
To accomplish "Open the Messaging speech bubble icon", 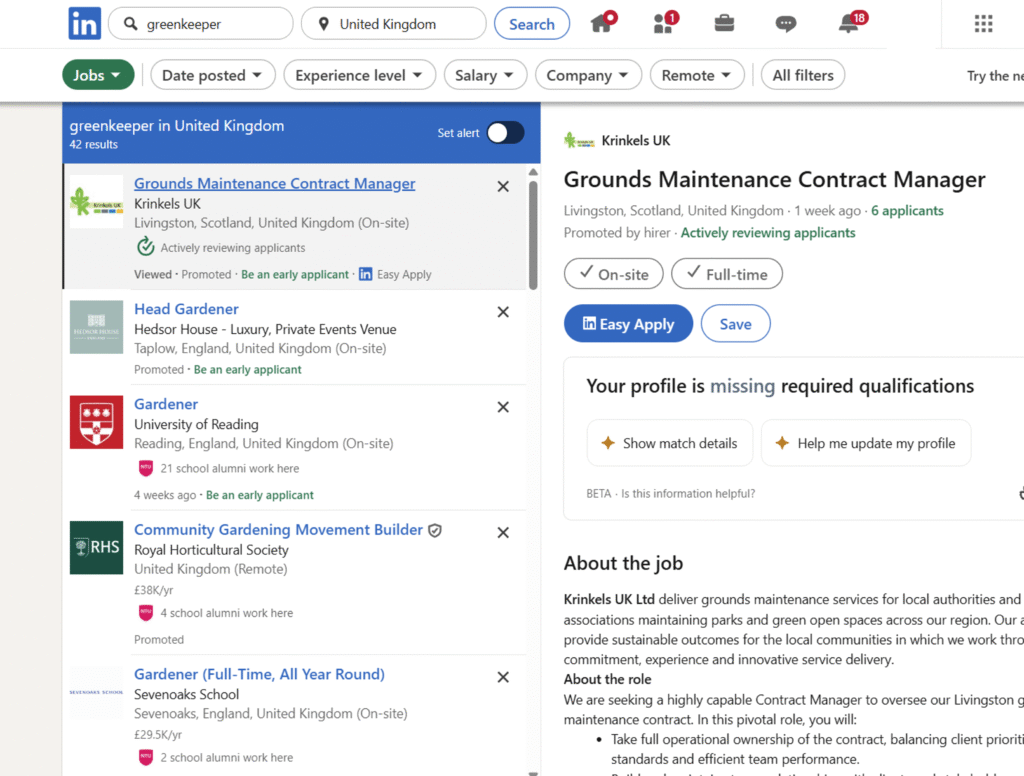I will pyautogui.click(x=786, y=24).
